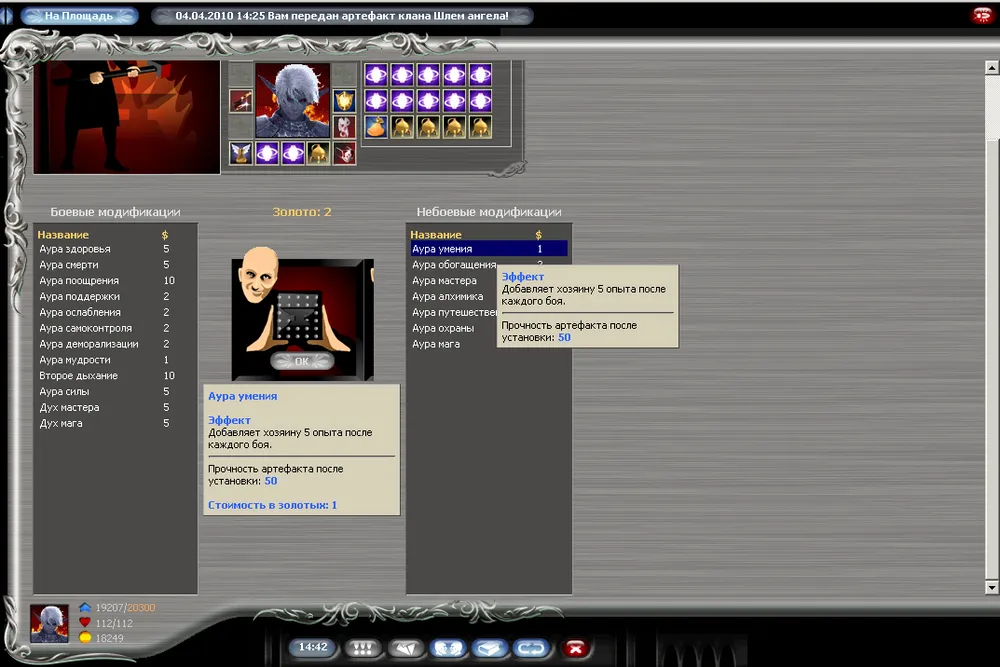
Task: Click the white-haired character portrait
Action: tap(292, 101)
